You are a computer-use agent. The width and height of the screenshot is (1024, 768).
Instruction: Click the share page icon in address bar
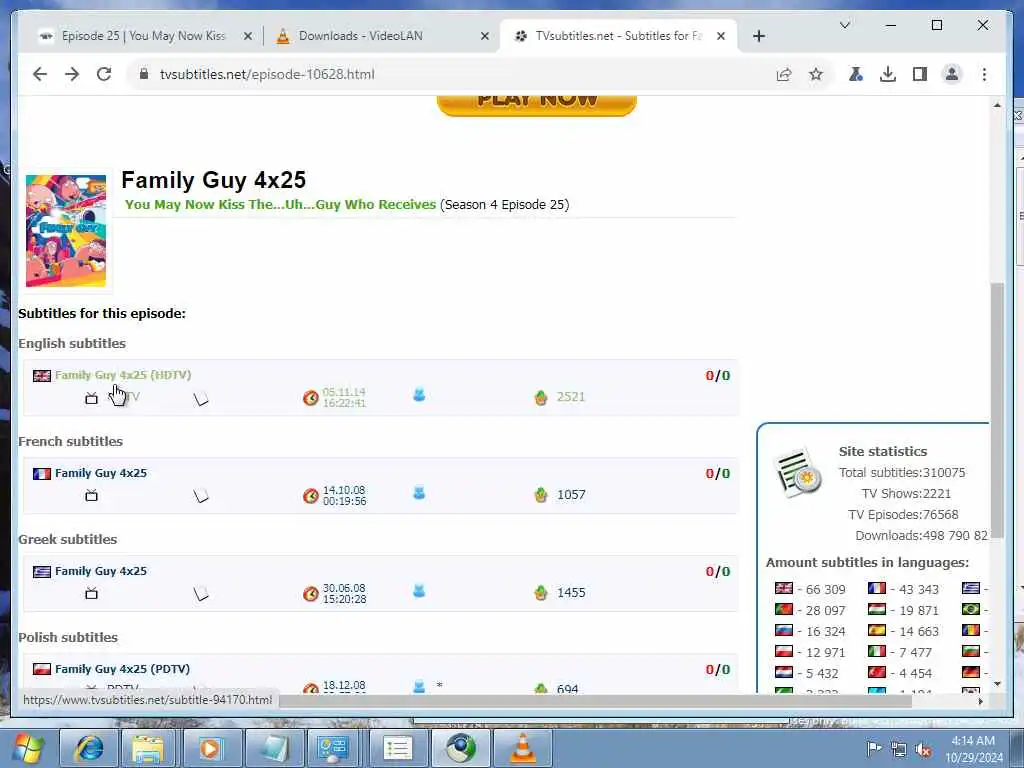tap(784, 74)
